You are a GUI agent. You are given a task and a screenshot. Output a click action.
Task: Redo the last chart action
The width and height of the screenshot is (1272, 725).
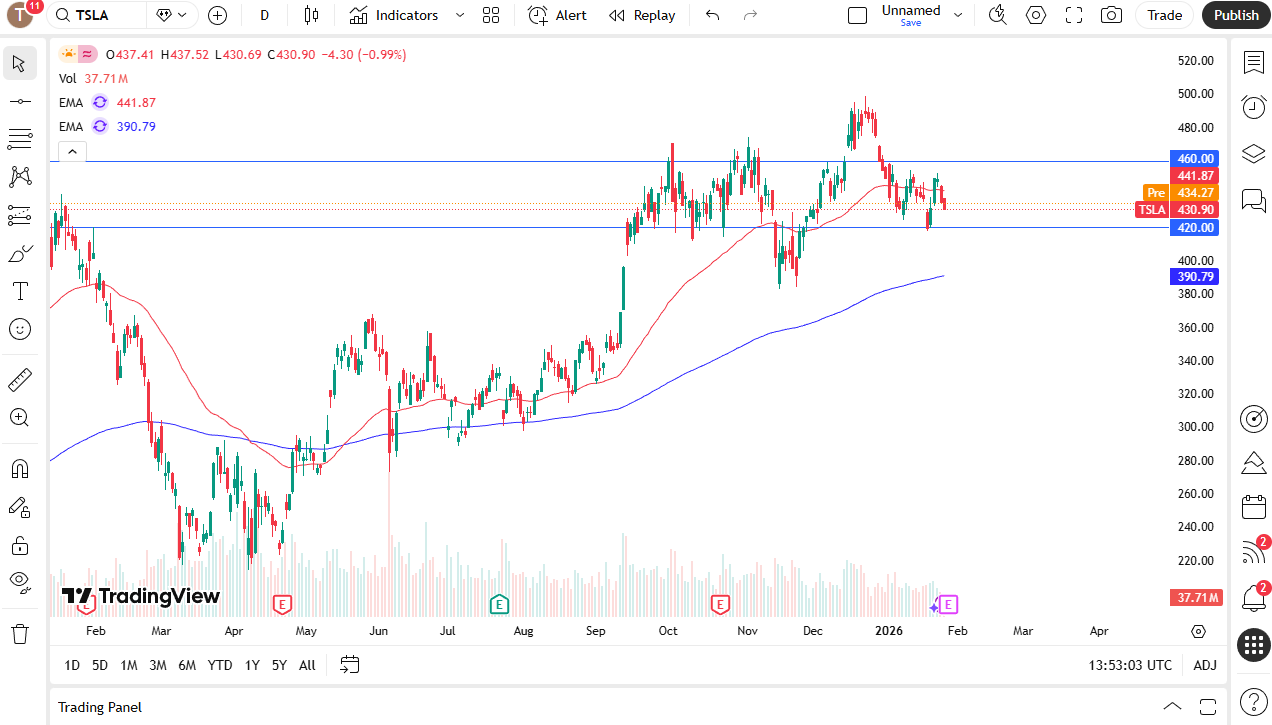[750, 15]
